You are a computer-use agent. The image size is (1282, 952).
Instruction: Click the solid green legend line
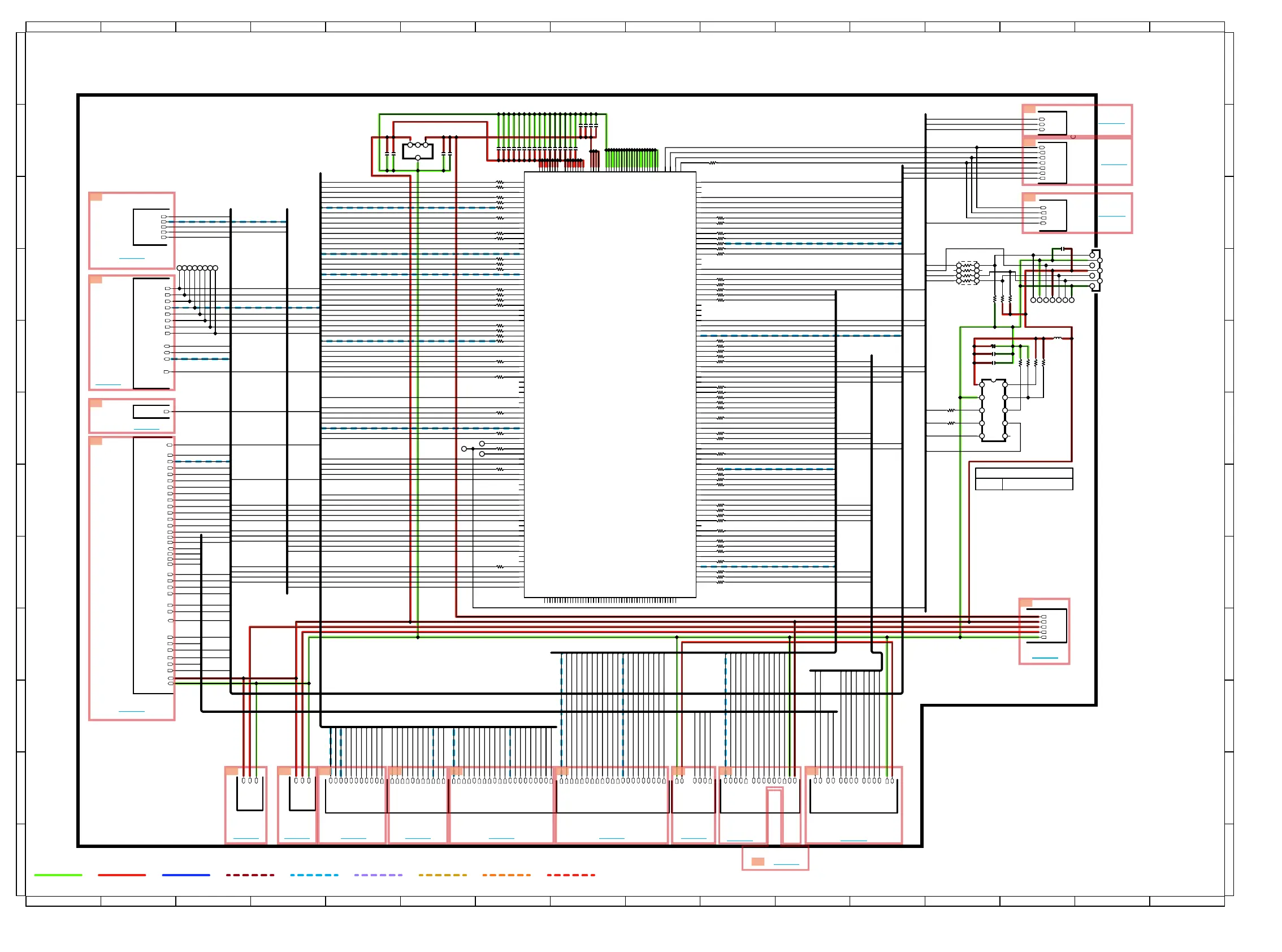(58, 875)
